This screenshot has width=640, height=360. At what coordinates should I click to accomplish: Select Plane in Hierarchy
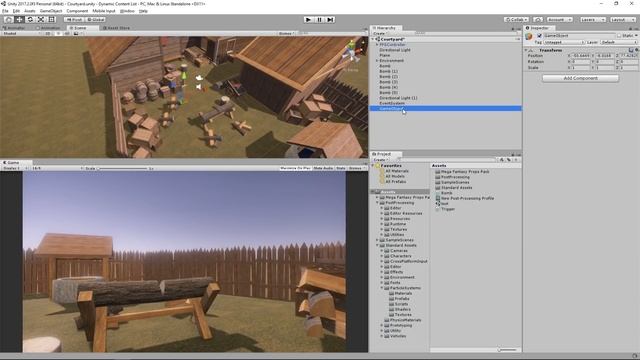click(x=384, y=55)
